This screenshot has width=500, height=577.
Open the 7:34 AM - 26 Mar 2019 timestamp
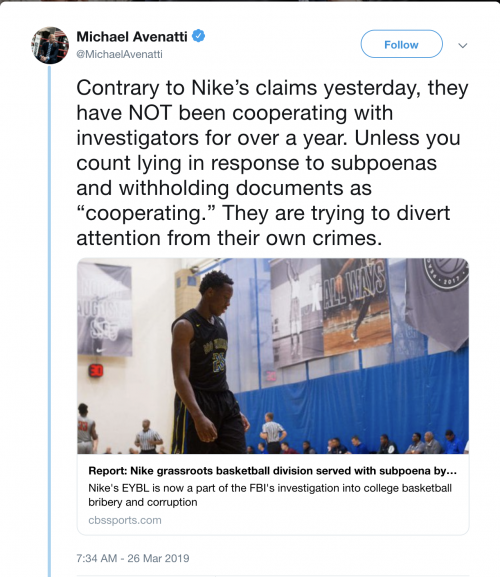pos(133,558)
